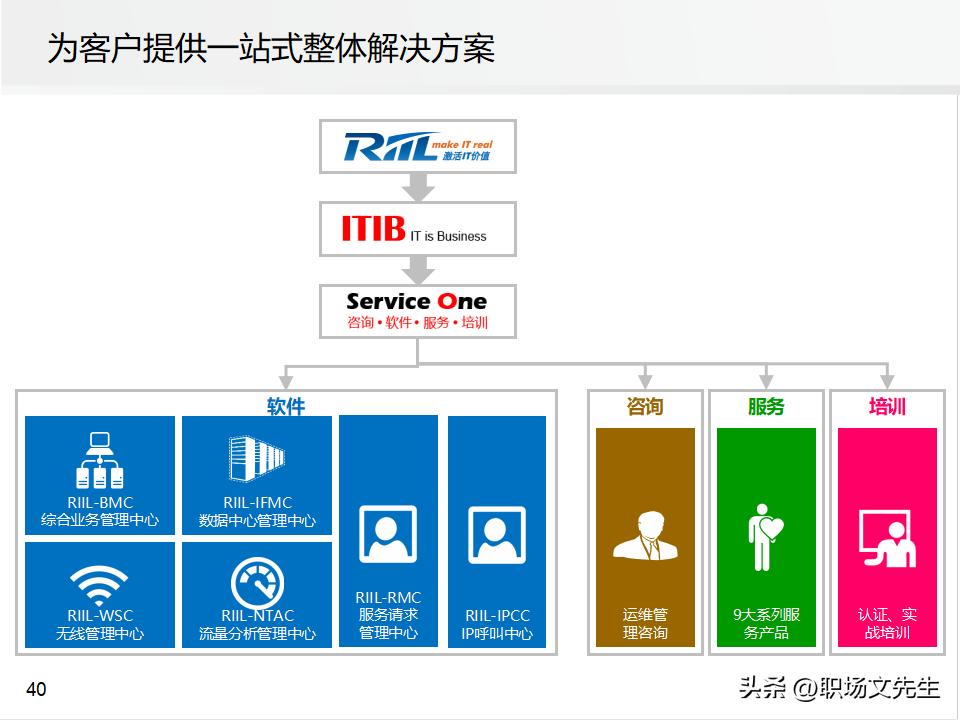The width and height of the screenshot is (960, 720).
Task: Click the arrow below the RIIL logo
Action: click(x=417, y=186)
